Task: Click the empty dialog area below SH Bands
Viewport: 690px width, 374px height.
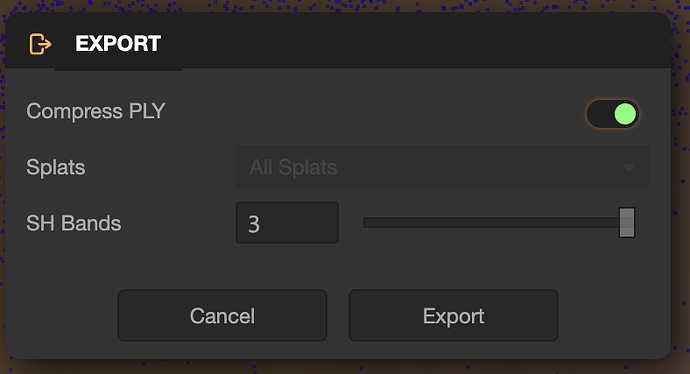Action: coord(338,266)
